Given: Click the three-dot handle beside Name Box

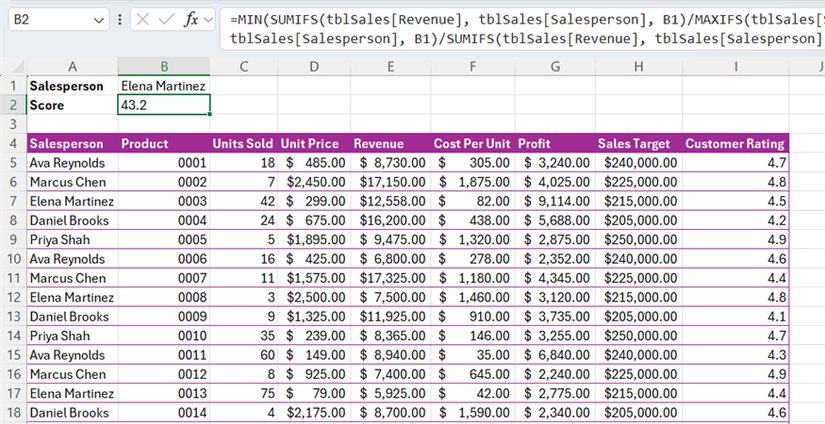Looking at the screenshot, I should coord(120,20).
